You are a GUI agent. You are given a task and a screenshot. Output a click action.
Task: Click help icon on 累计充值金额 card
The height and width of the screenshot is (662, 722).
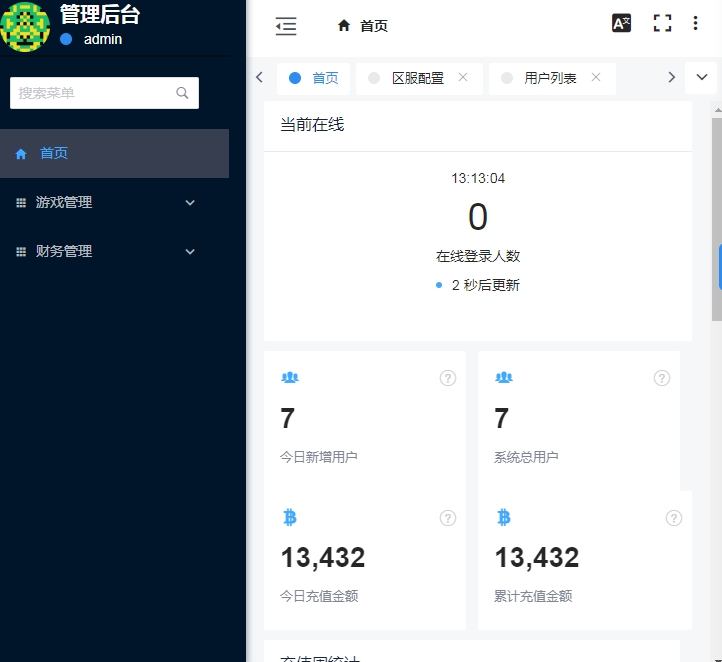pos(674,518)
